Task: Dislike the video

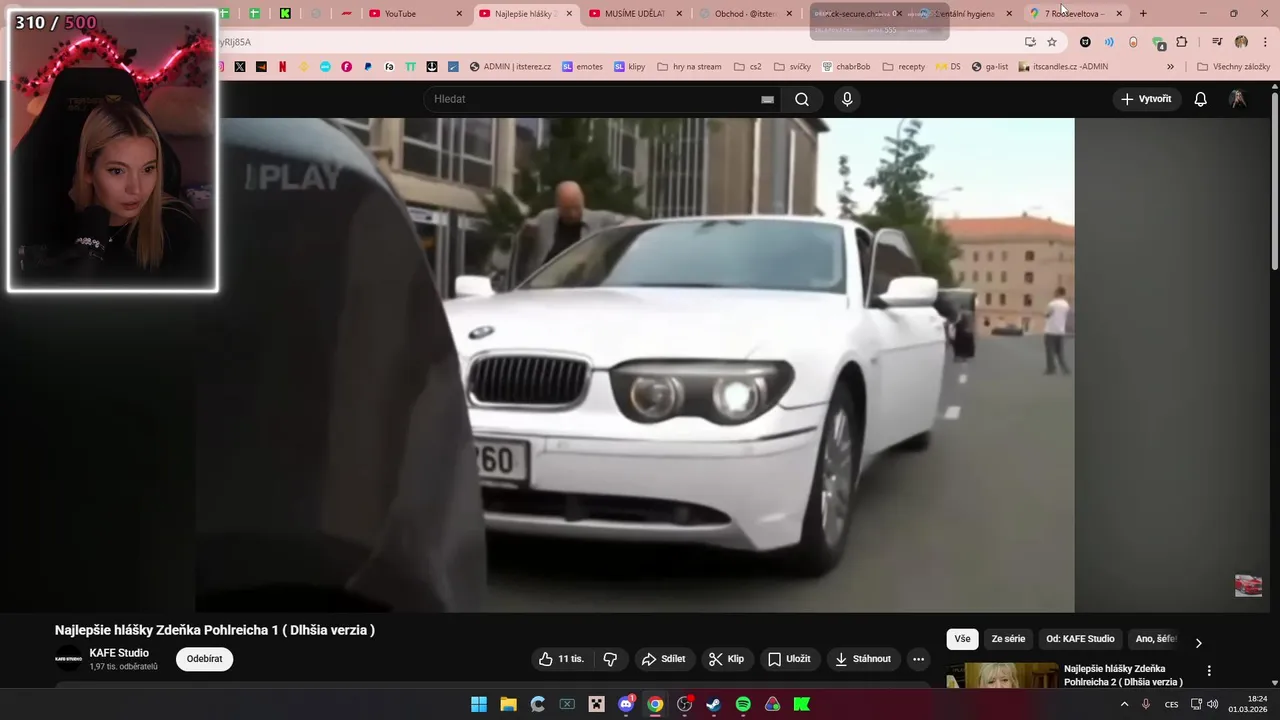Action: click(610, 659)
